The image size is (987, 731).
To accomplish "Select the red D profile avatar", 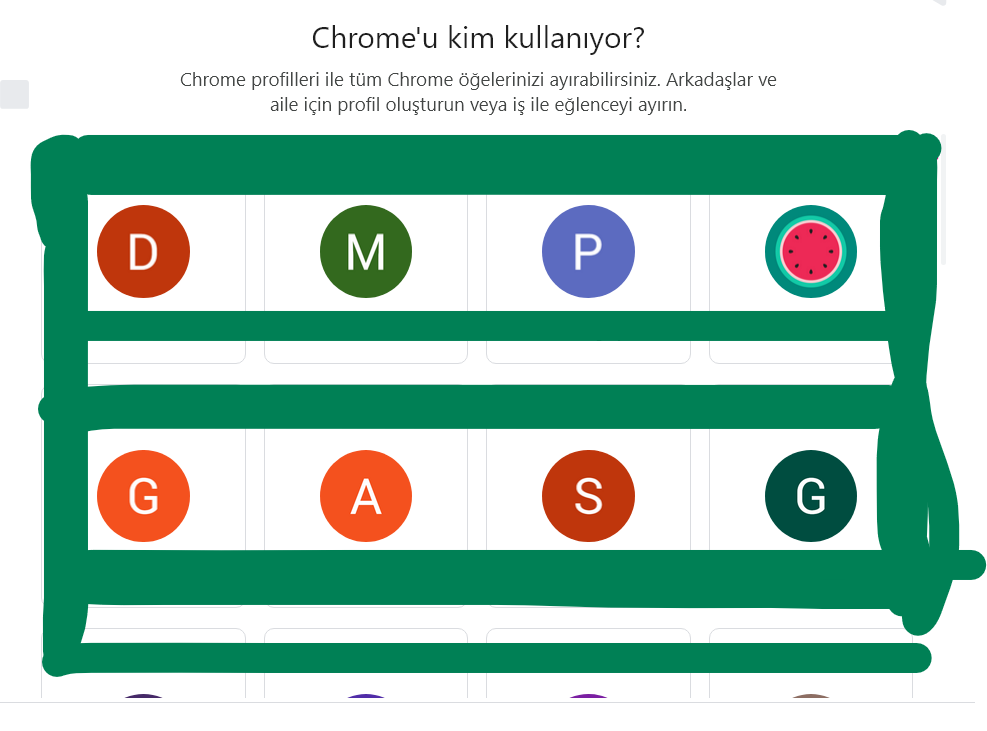I will pos(144,251).
